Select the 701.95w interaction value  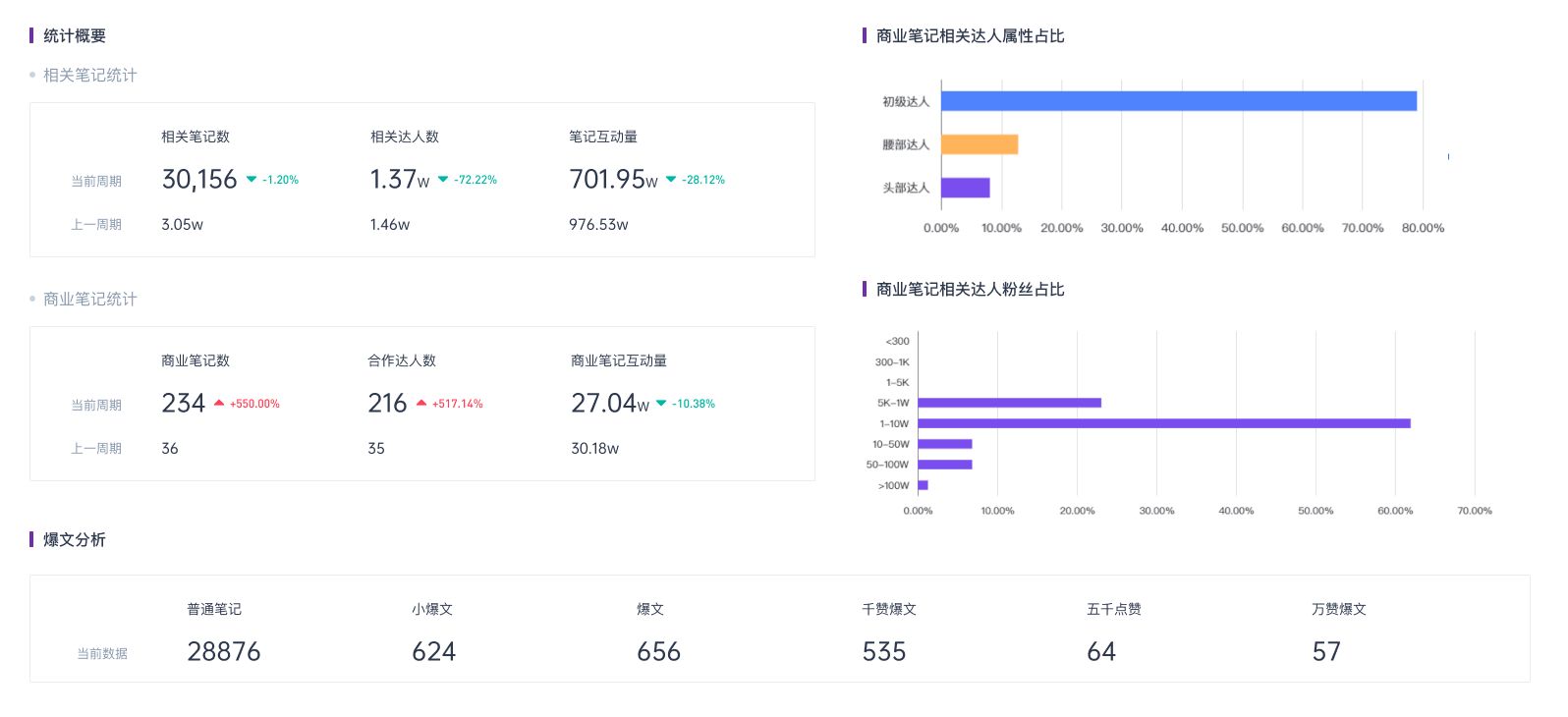(613, 180)
